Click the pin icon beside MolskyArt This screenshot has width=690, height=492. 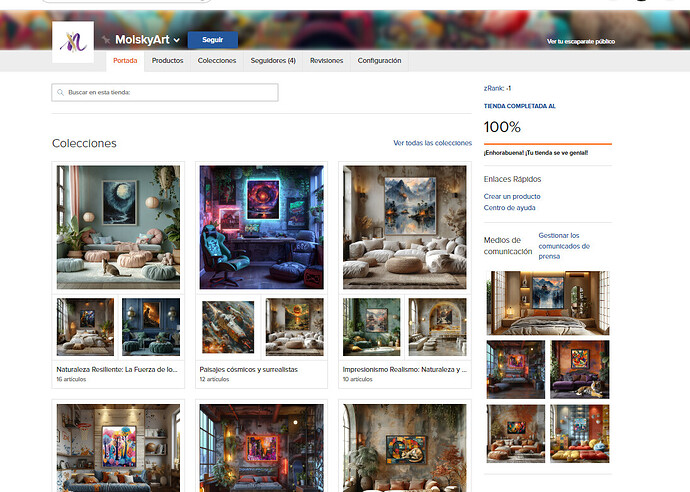click(106, 40)
